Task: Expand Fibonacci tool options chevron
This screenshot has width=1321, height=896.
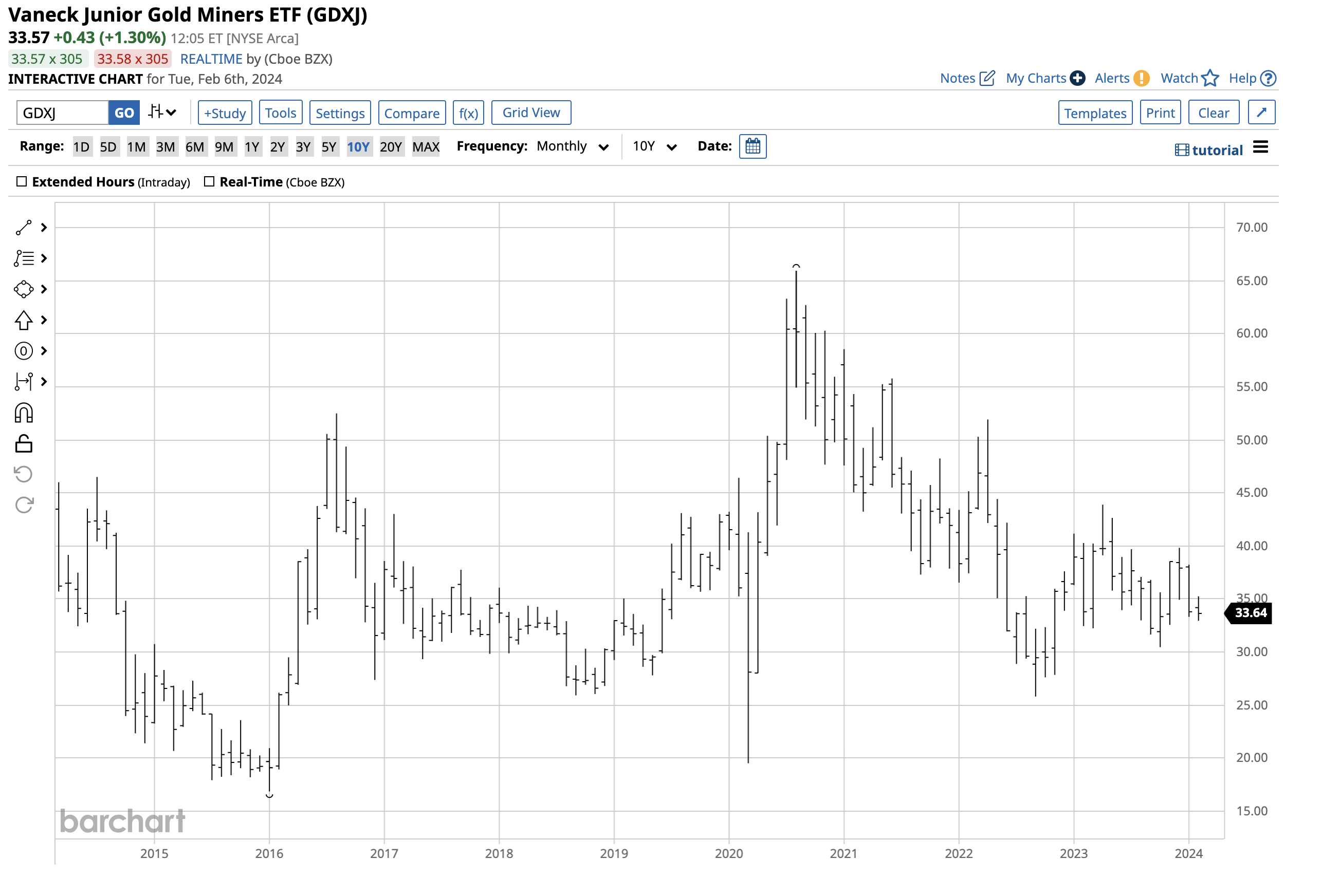Action: pos(44,351)
